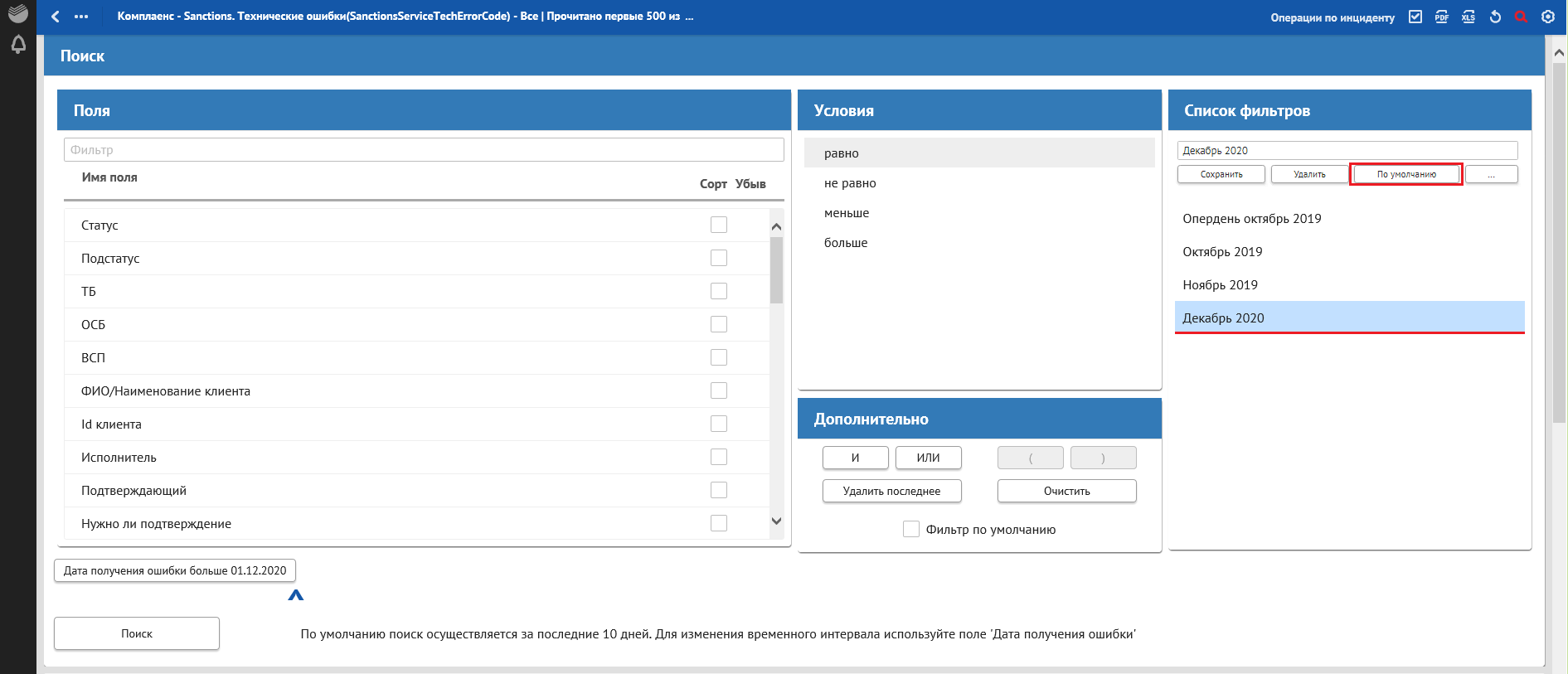Click the fields Фильтр input box
Viewport: 1568px width, 674px height.
424,150
